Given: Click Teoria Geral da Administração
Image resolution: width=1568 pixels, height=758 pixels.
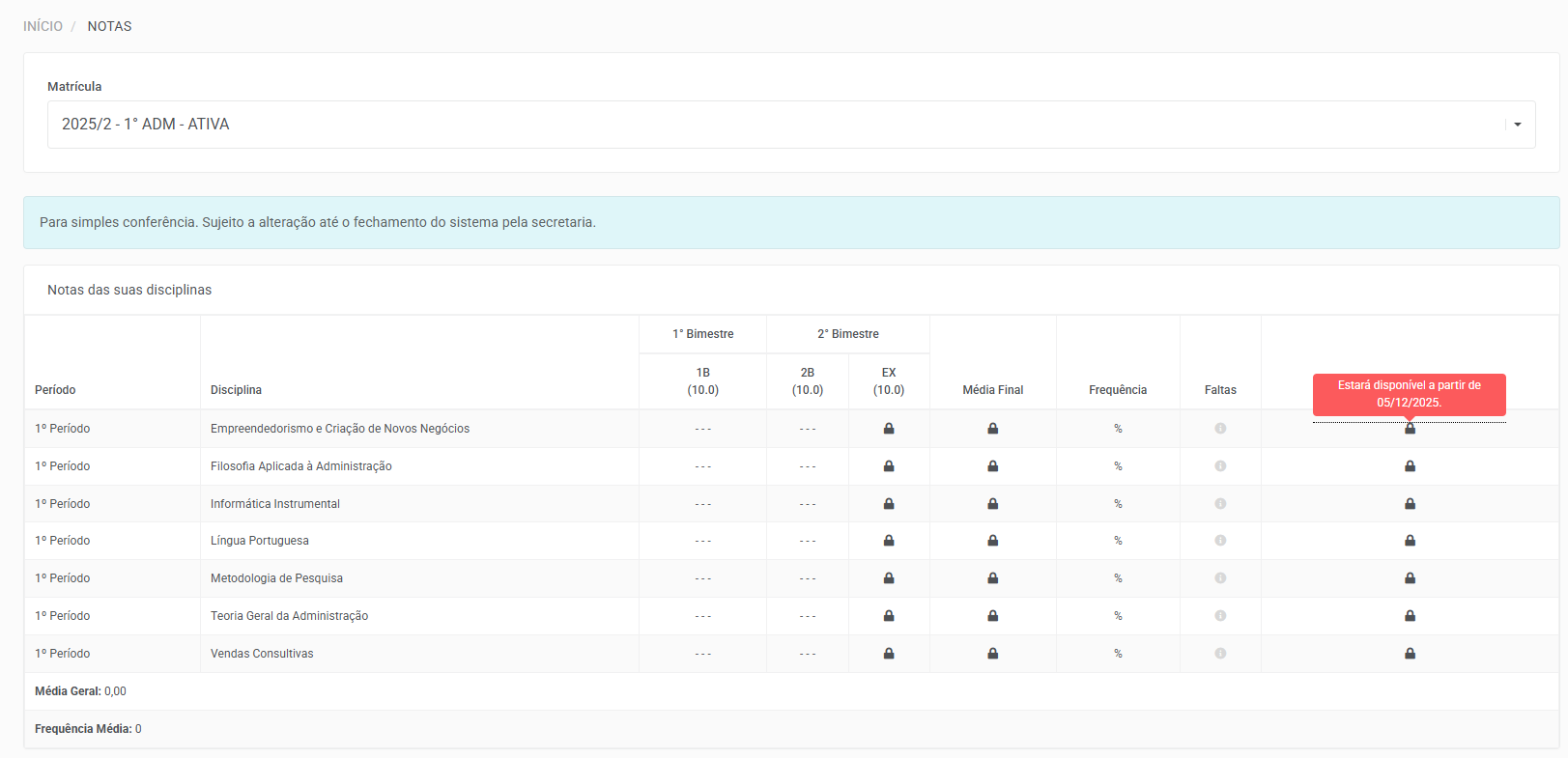Looking at the screenshot, I should 289,616.
